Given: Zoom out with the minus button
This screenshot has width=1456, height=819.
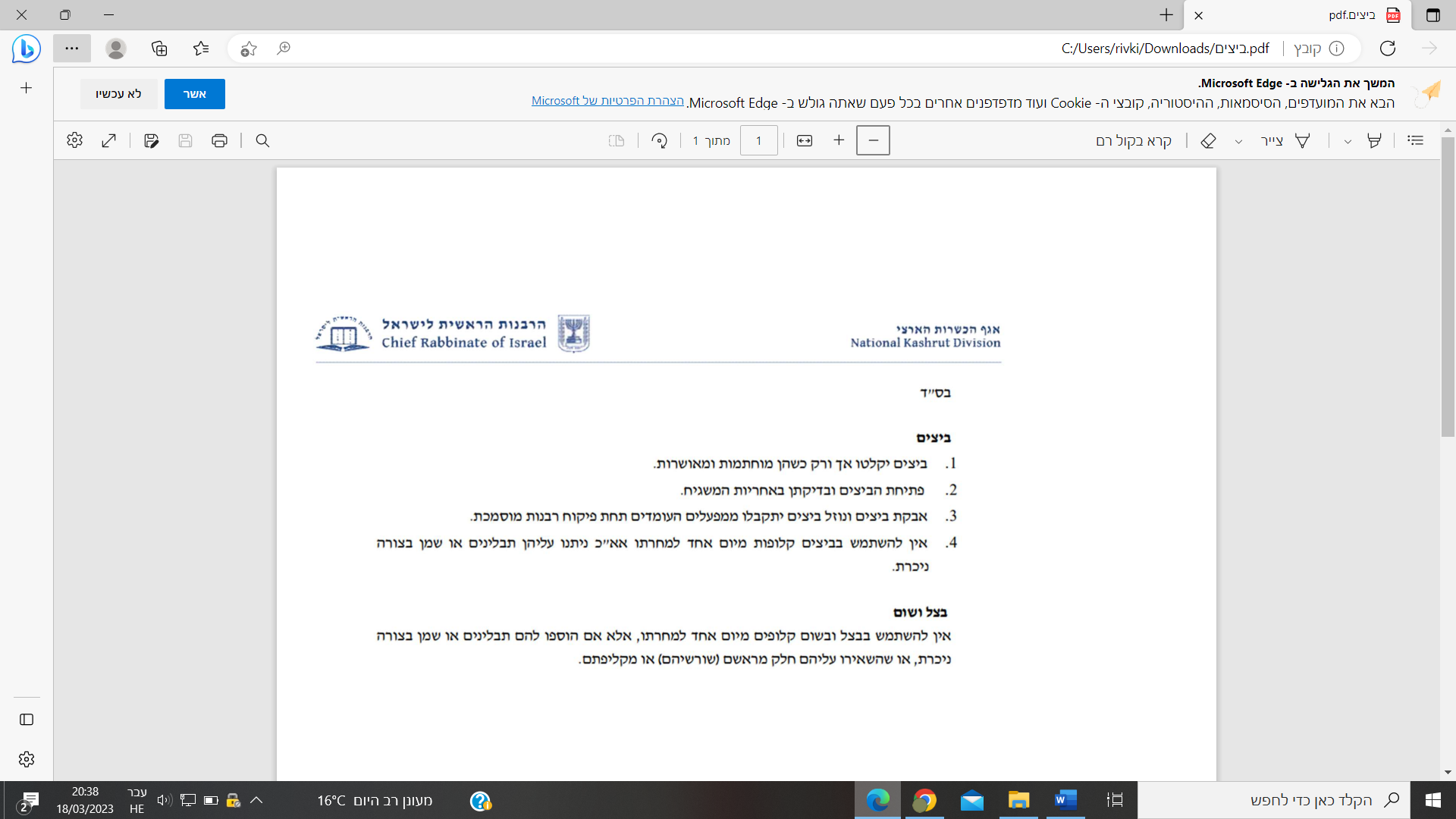Looking at the screenshot, I should (873, 140).
